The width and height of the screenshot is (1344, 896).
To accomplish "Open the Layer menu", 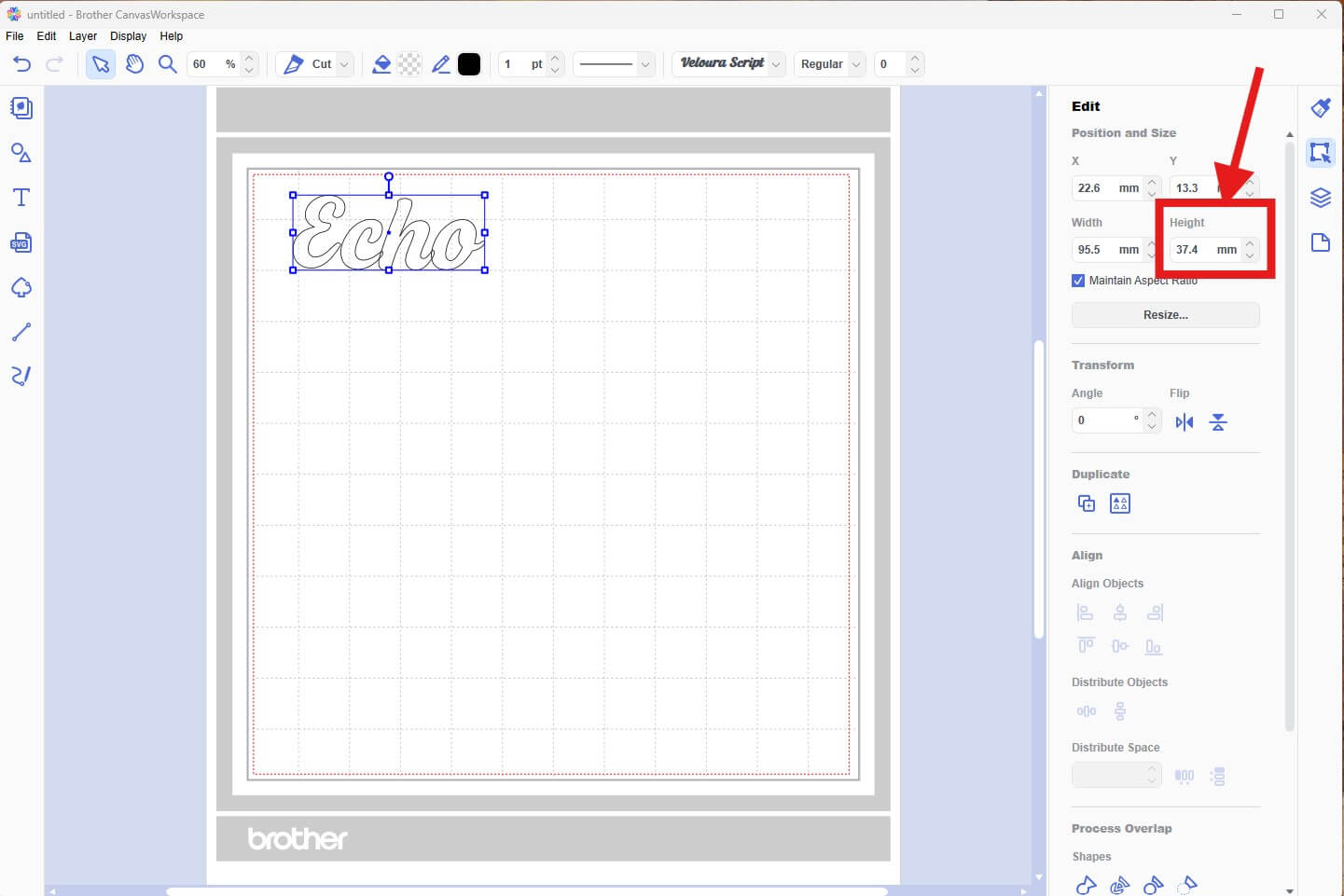I will (x=83, y=36).
